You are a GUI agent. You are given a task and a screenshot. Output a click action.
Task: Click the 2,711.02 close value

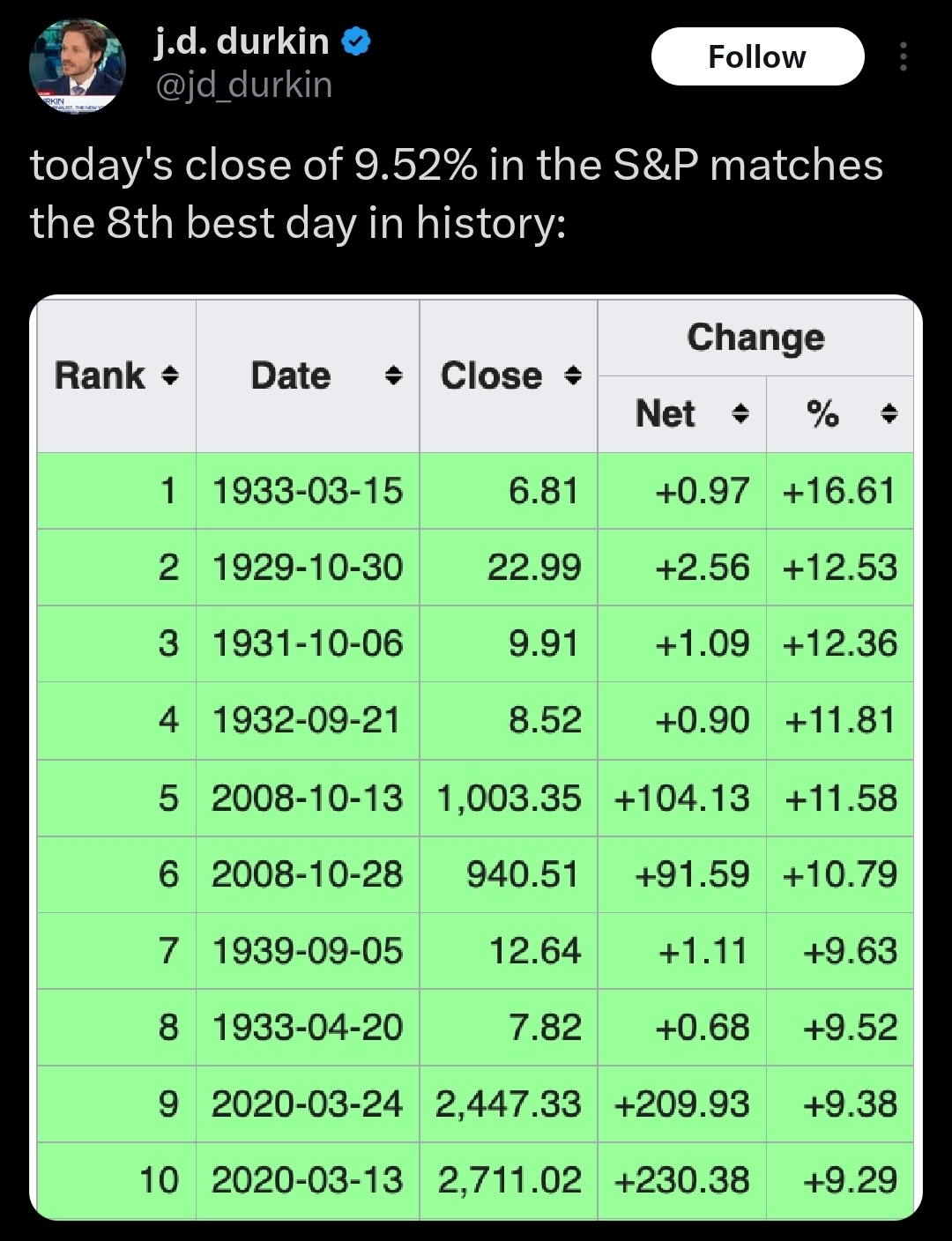click(509, 1180)
